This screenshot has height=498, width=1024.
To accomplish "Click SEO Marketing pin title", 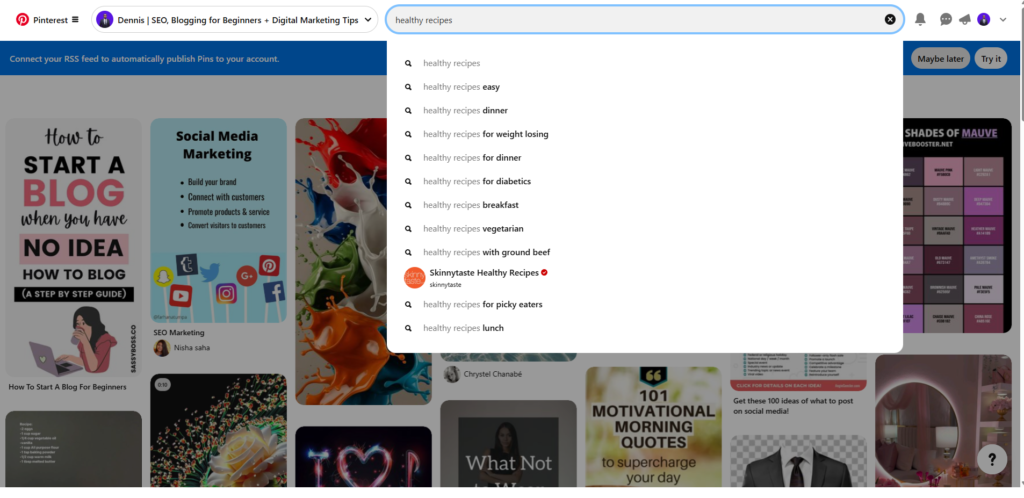I will point(179,332).
